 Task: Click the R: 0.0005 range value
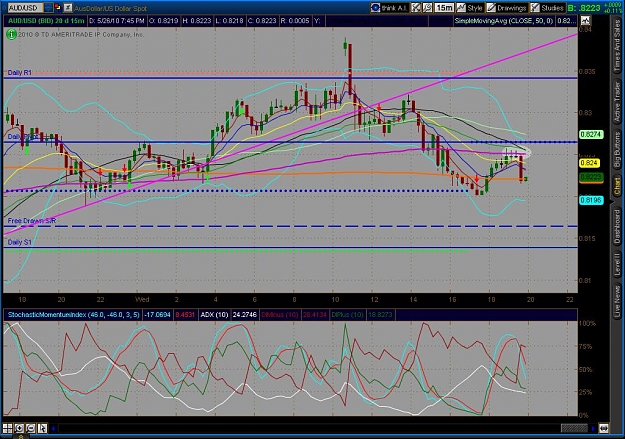295,21
